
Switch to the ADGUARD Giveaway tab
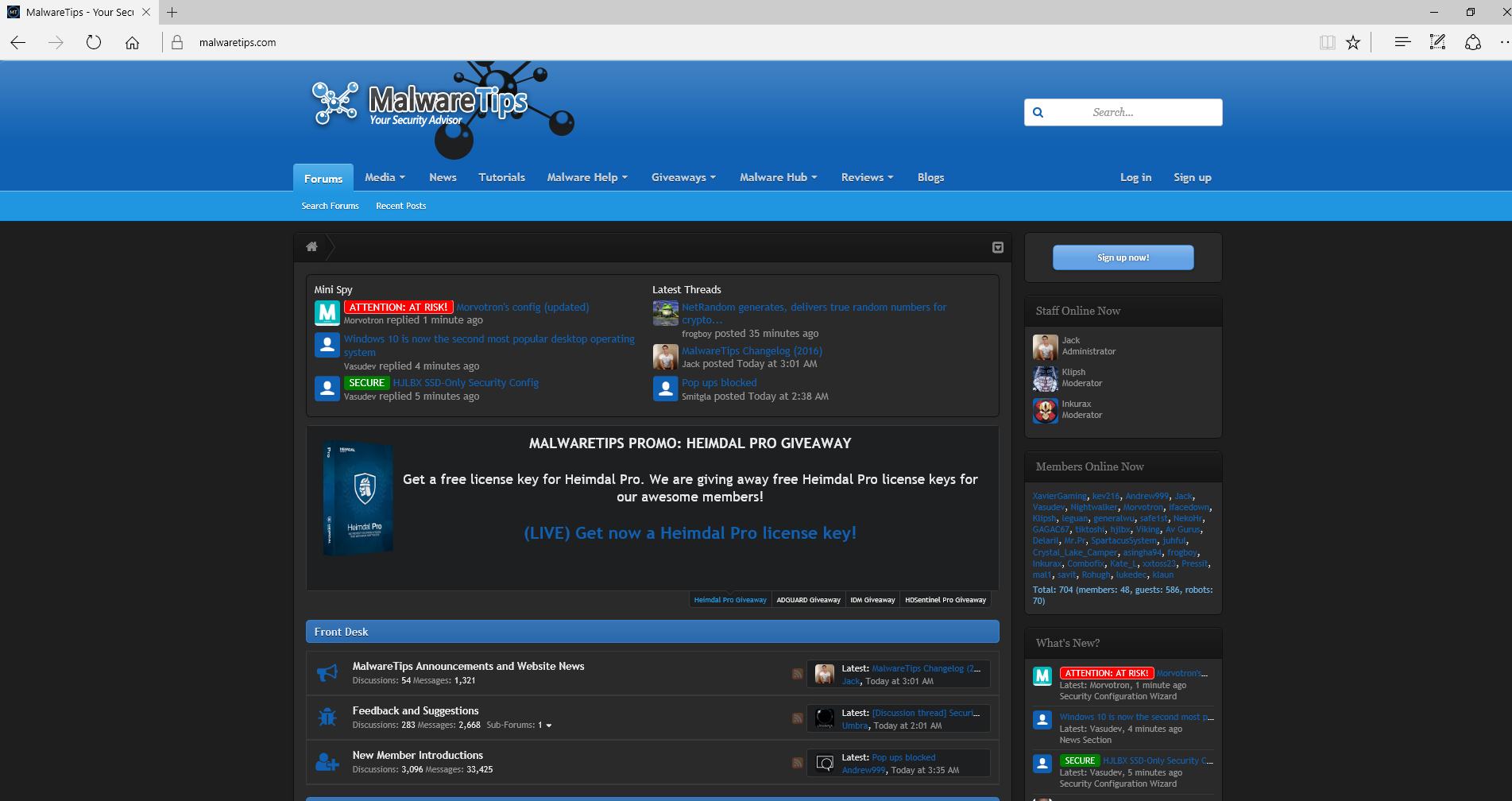click(808, 600)
